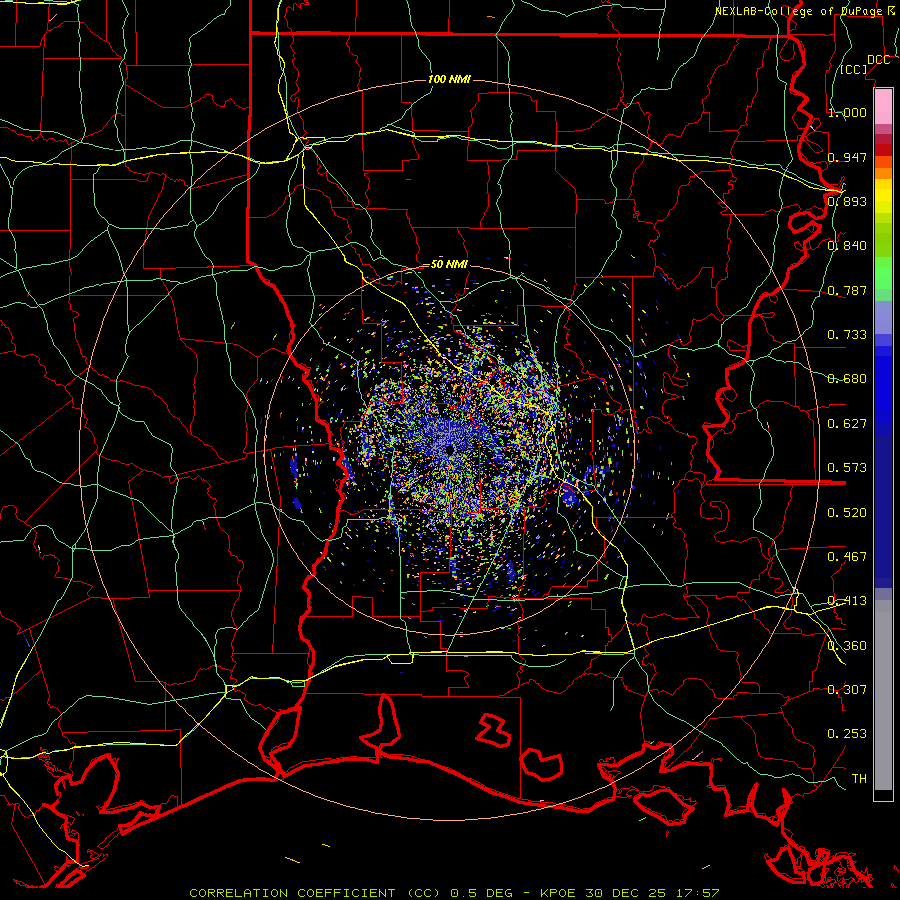
Task: Click the 0.520 legend value
Action: click(847, 513)
